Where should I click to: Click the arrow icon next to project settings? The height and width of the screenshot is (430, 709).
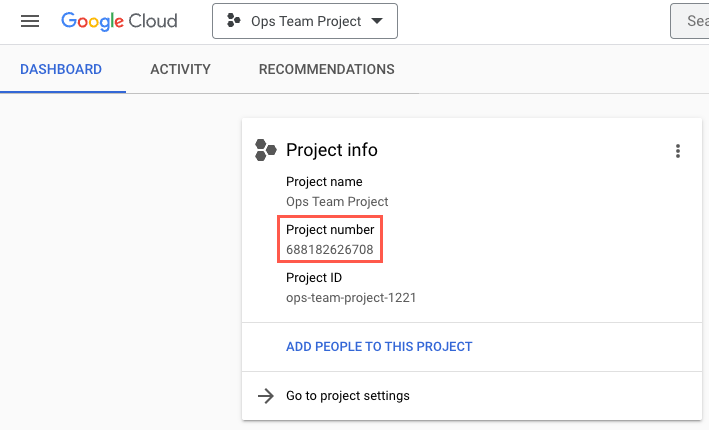pyautogui.click(x=266, y=396)
